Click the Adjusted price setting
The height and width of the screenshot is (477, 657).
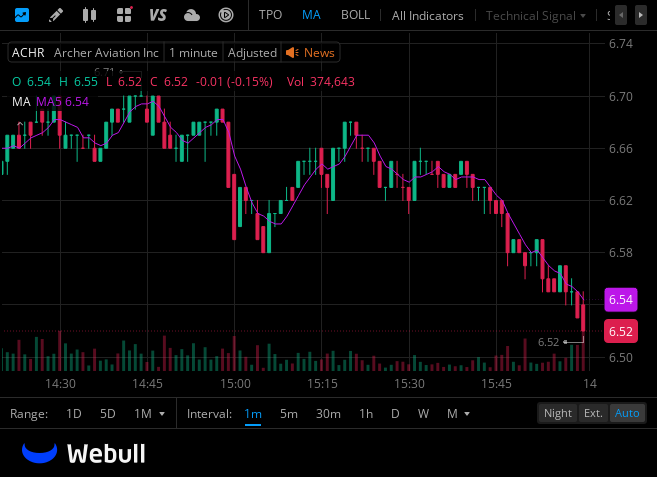click(252, 53)
